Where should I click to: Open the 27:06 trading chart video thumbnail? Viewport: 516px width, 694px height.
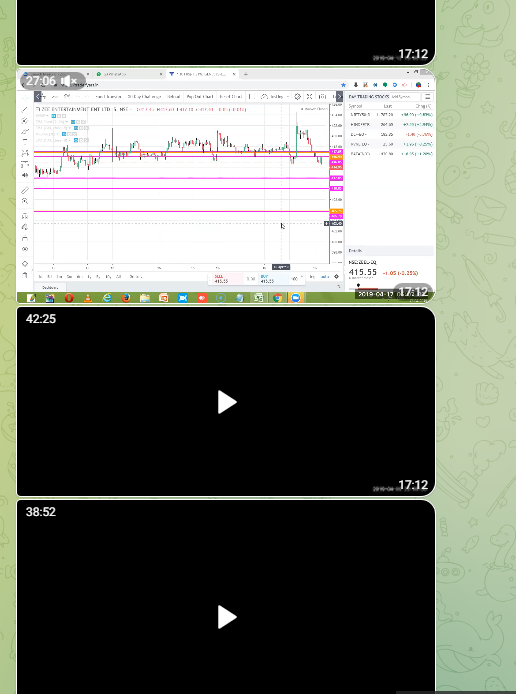click(226, 186)
